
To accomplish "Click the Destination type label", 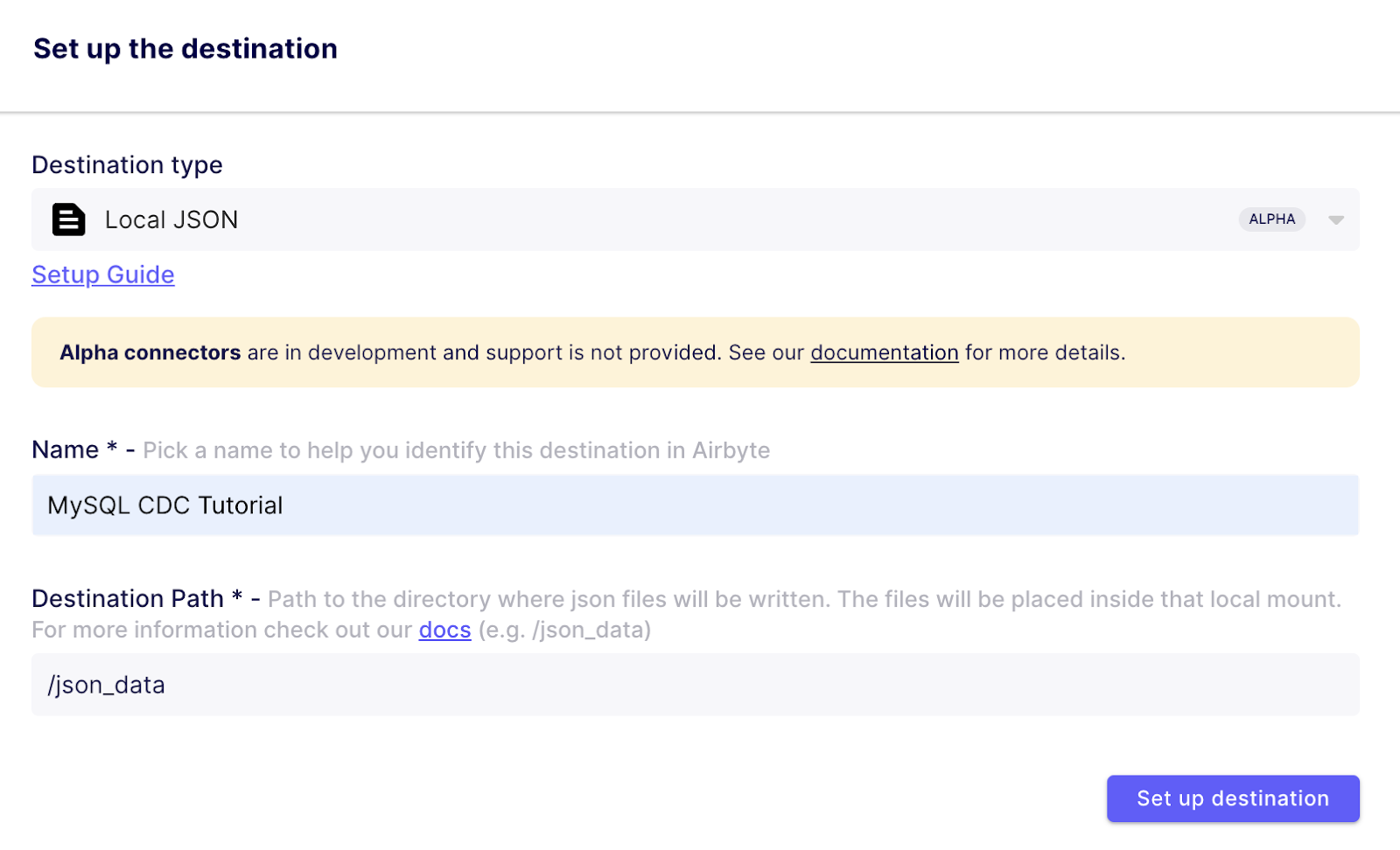I will (x=127, y=165).
